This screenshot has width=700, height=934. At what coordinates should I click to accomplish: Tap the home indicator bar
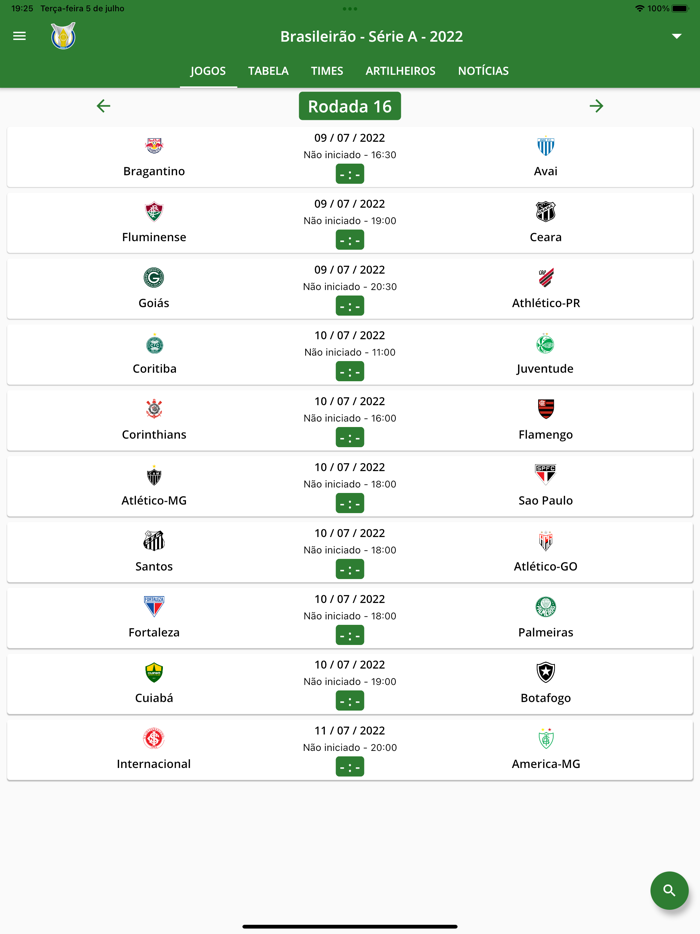(350, 925)
